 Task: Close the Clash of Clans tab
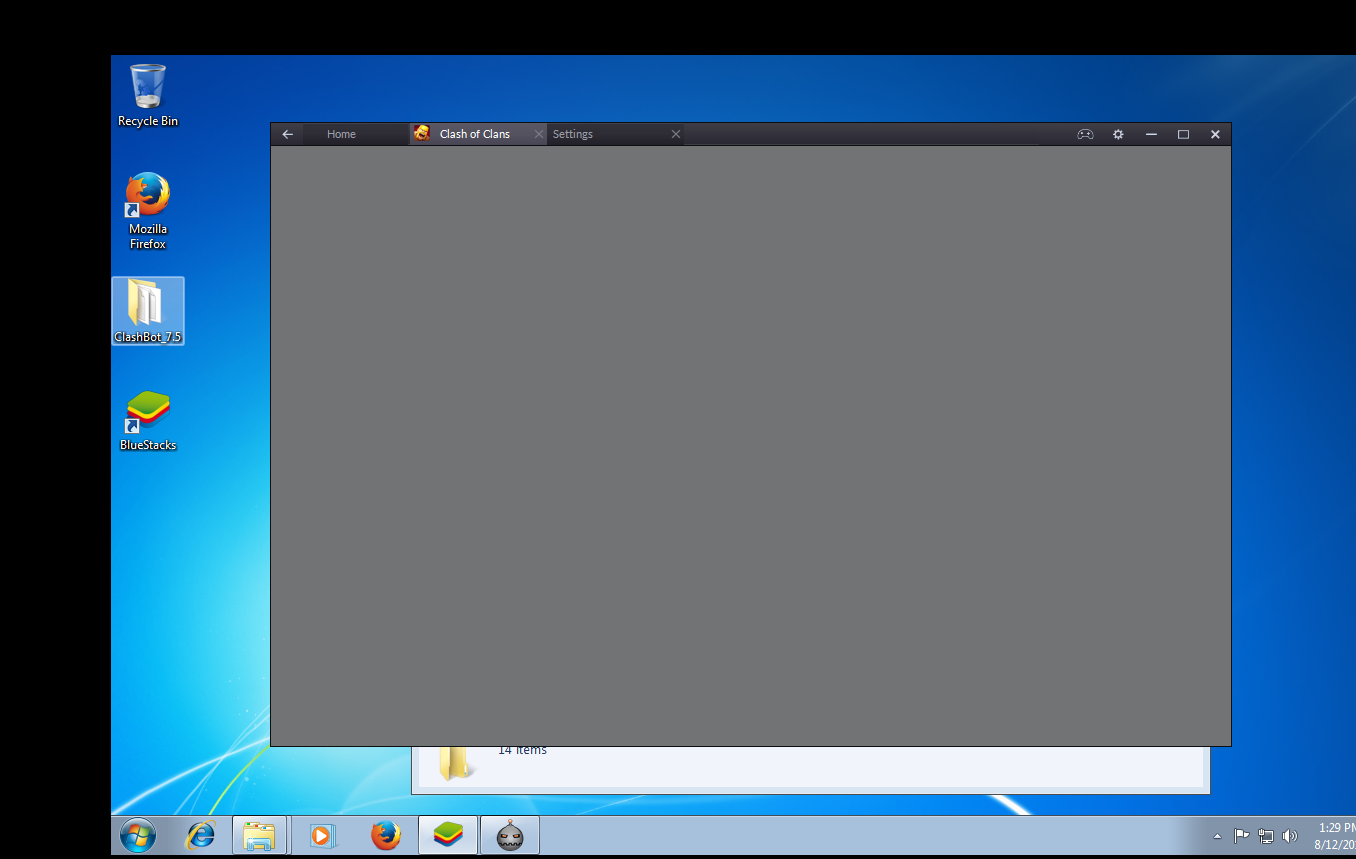pos(539,134)
